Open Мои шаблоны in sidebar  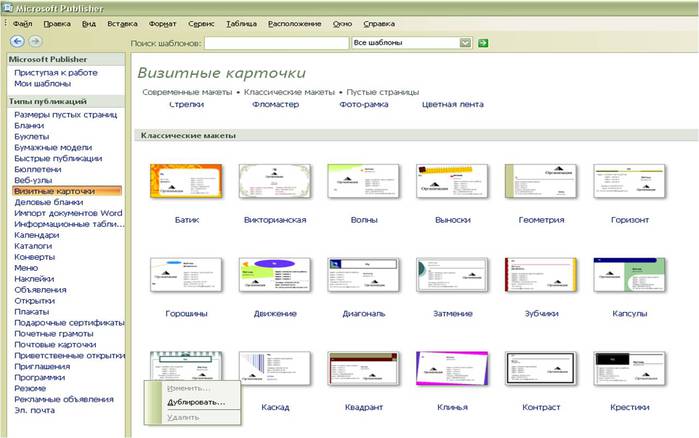pyautogui.click(x=42, y=84)
